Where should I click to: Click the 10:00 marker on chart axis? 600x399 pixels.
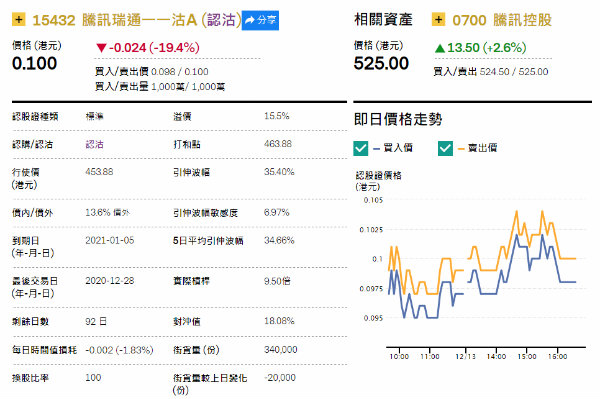399,356
